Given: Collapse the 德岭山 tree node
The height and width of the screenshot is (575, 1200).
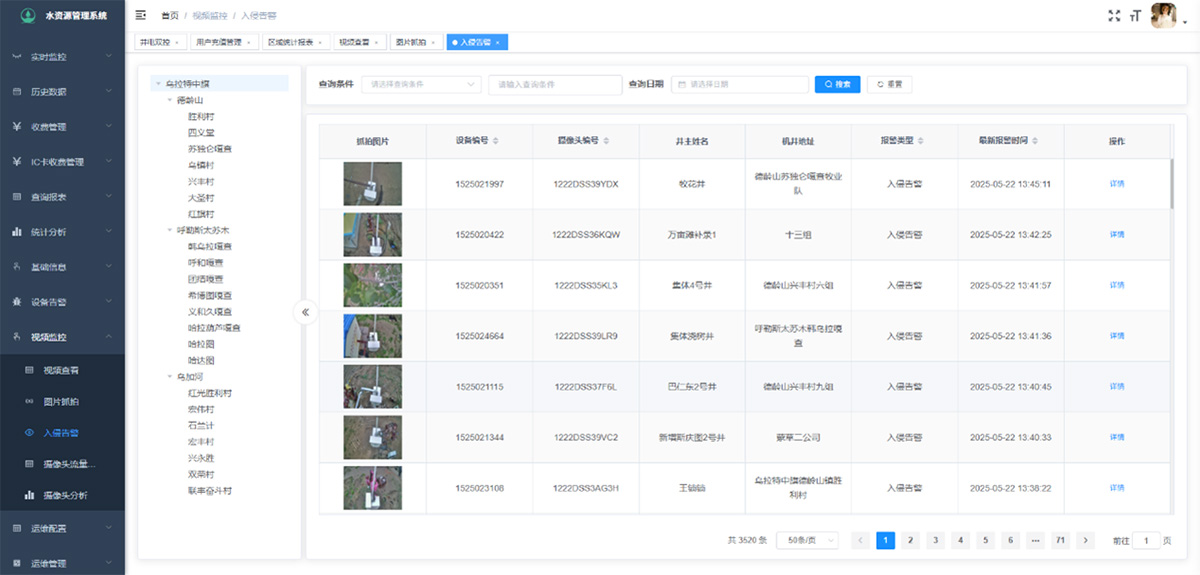Looking at the screenshot, I should [x=170, y=100].
